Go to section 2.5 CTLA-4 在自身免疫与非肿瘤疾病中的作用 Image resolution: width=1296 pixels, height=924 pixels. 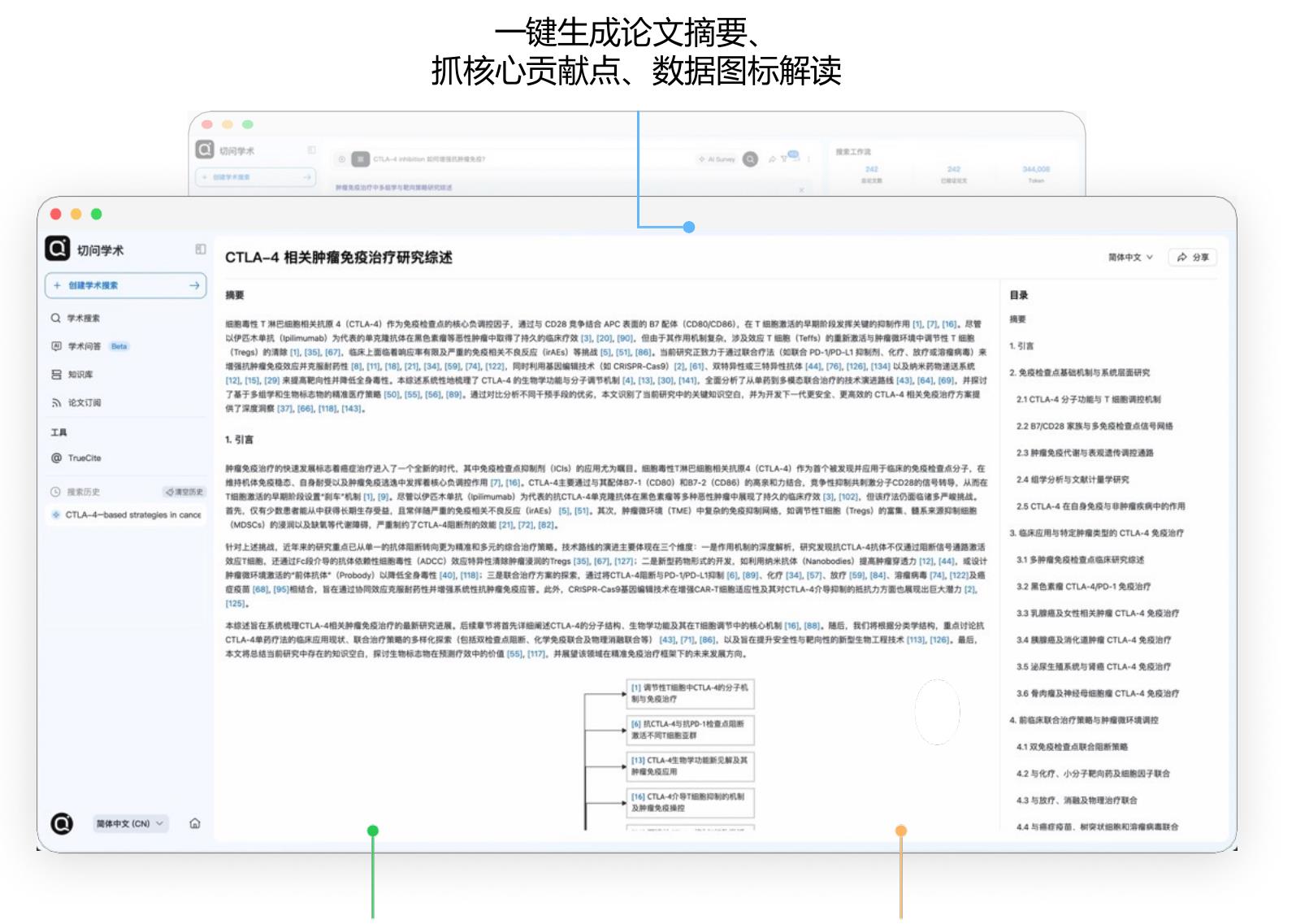1100,506
